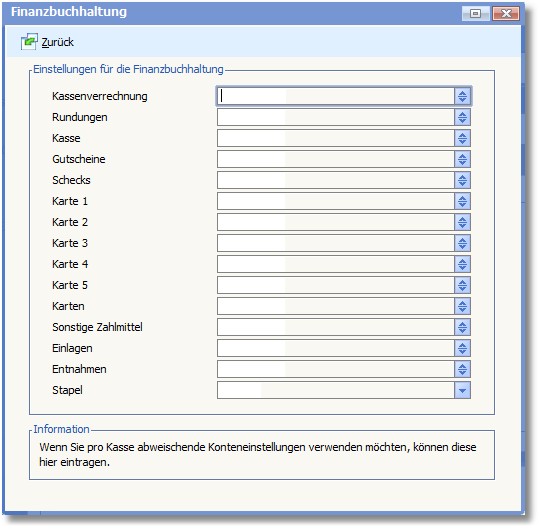Open the Rundungen lookup arrows
Viewport: 539px width, 529px height.
point(462,118)
